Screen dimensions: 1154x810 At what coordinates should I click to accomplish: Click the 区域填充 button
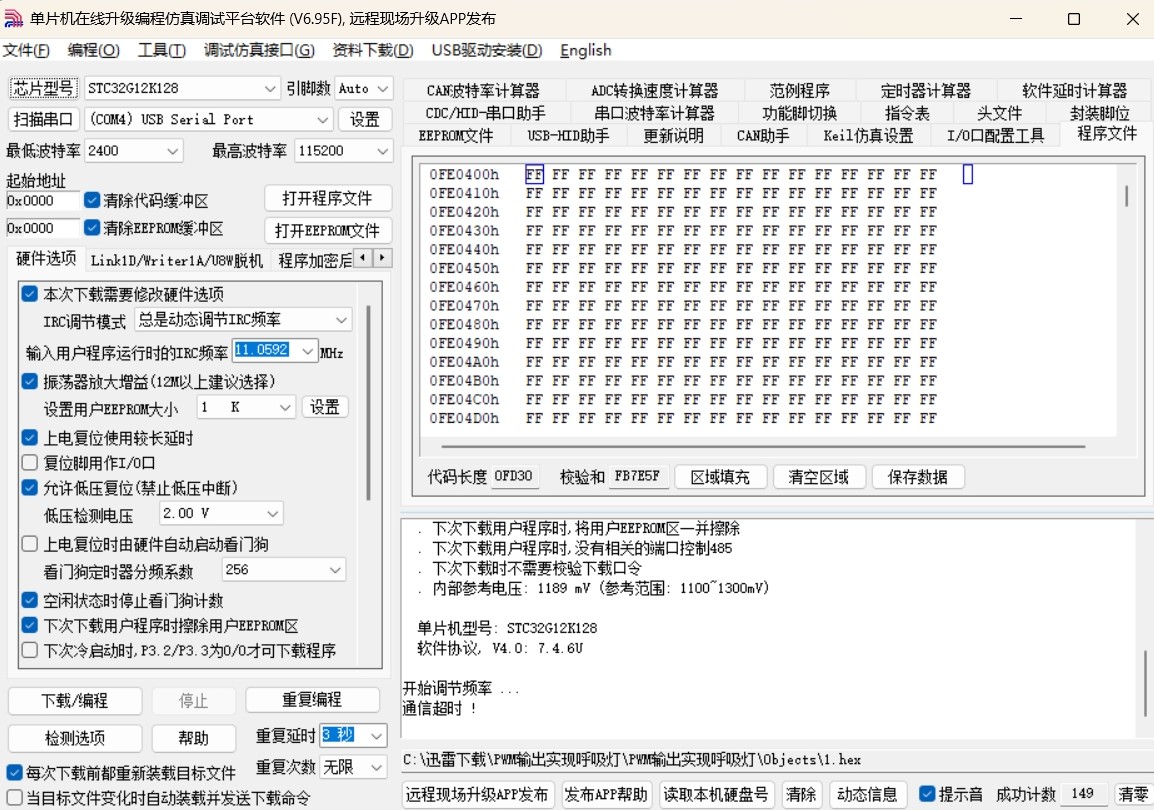721,477
